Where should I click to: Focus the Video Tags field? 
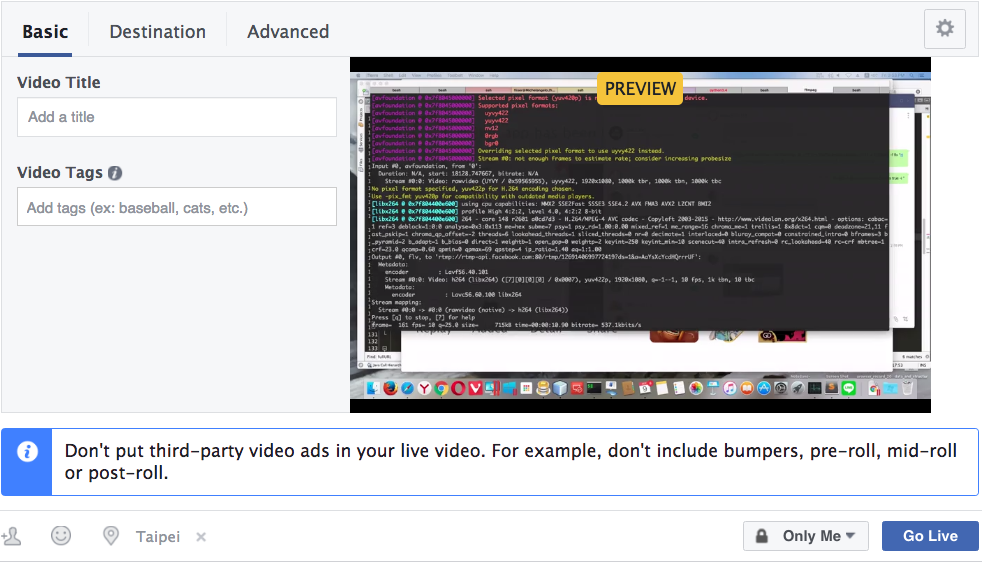[x=177, y=207]
